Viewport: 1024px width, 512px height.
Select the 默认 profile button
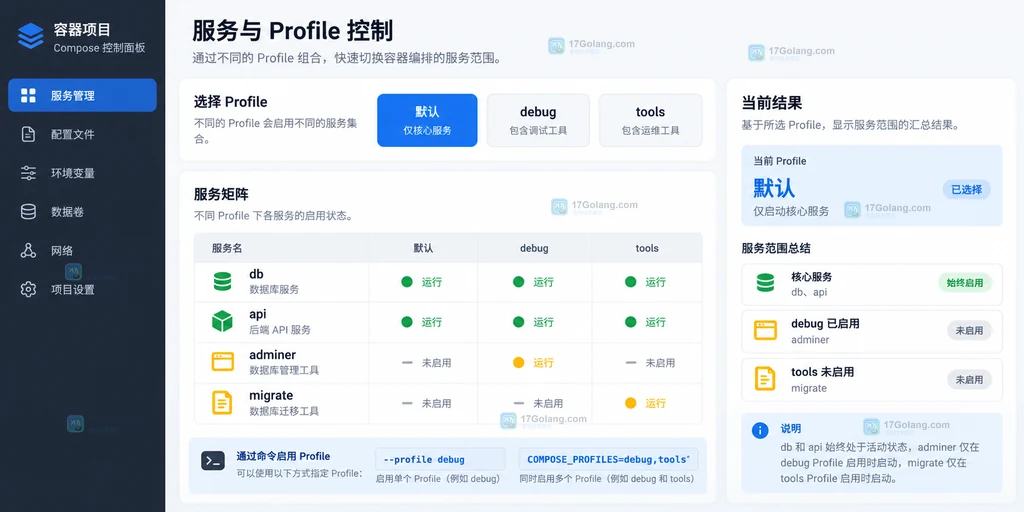[427, 120]
